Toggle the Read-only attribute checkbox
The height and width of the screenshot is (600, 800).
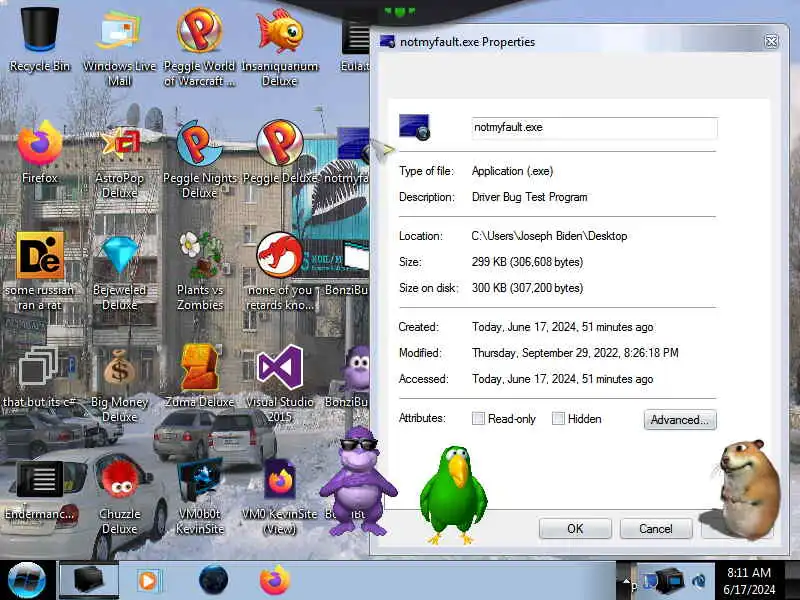click(478, 419)
